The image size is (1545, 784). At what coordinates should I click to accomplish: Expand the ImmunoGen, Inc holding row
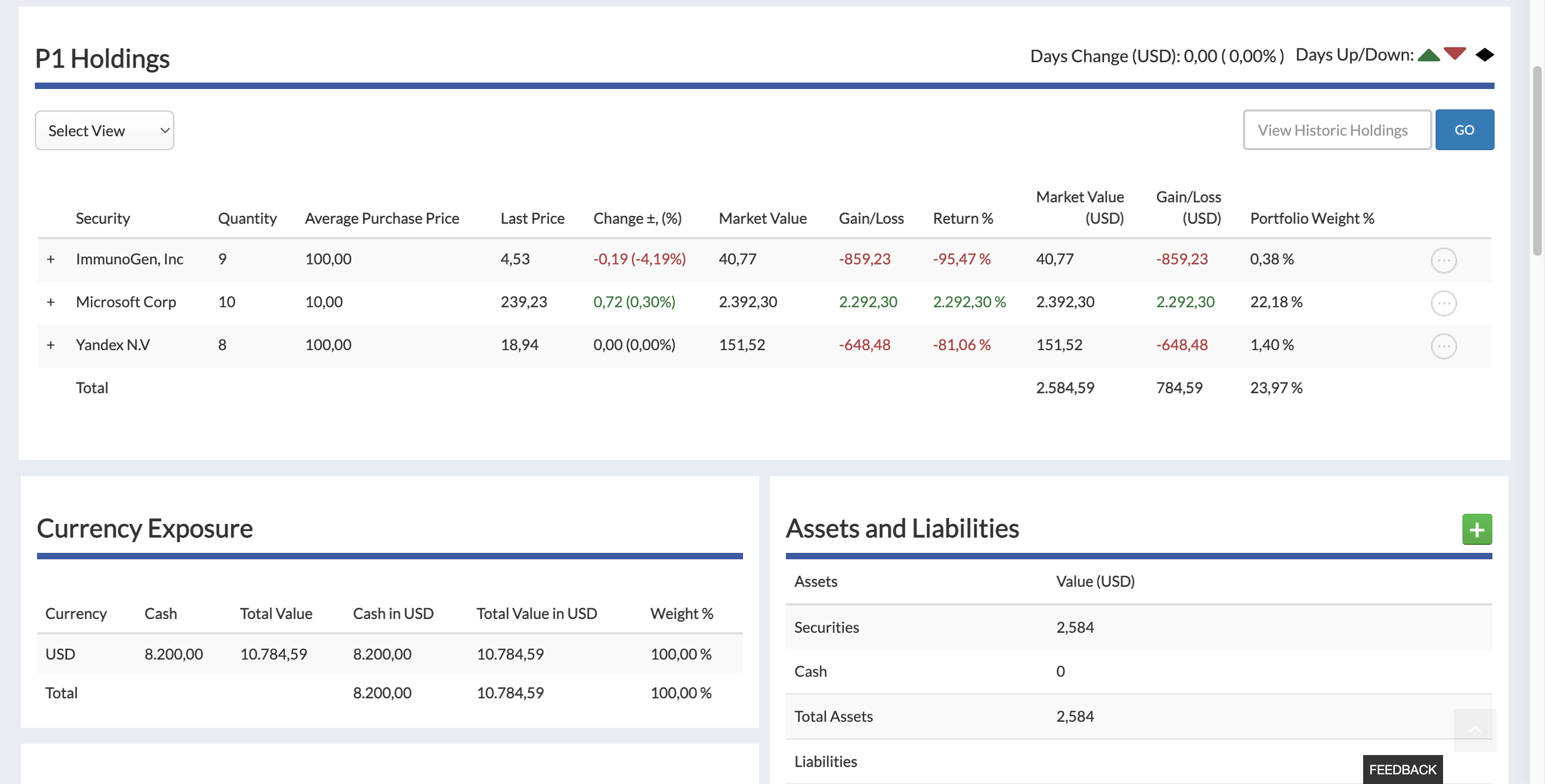[x=51, y=260]
